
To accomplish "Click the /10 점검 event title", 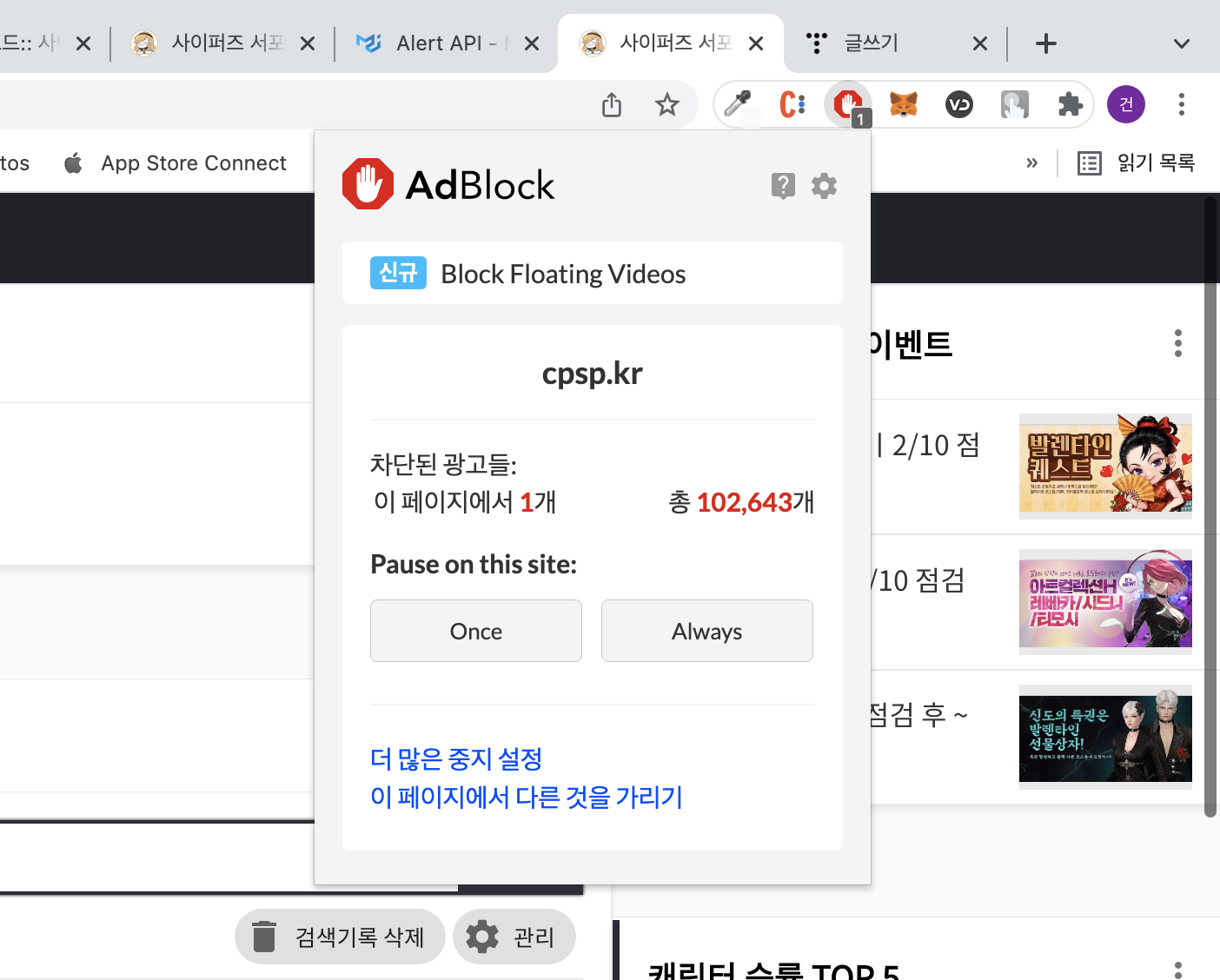I will 918,580.
